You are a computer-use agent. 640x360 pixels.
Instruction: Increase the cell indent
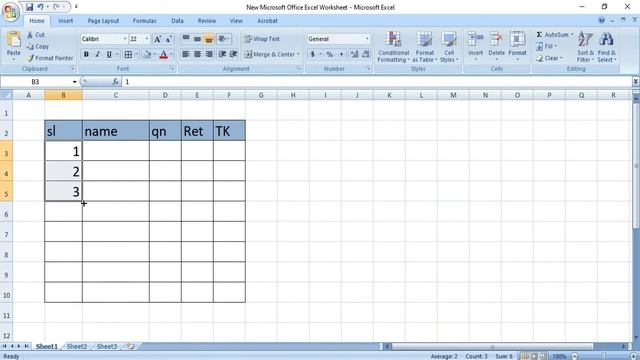[x=233, y=54]
